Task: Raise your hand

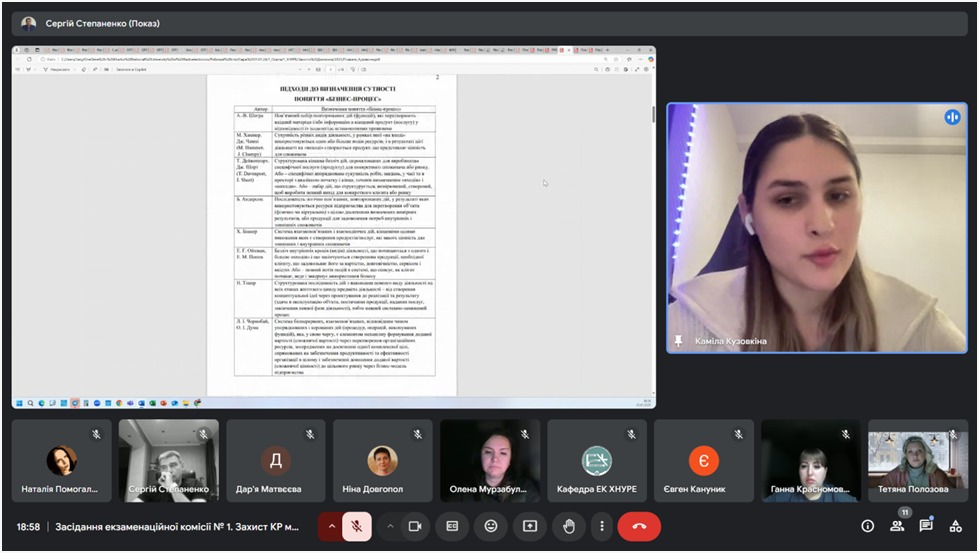Action: [x=569, y=526]
